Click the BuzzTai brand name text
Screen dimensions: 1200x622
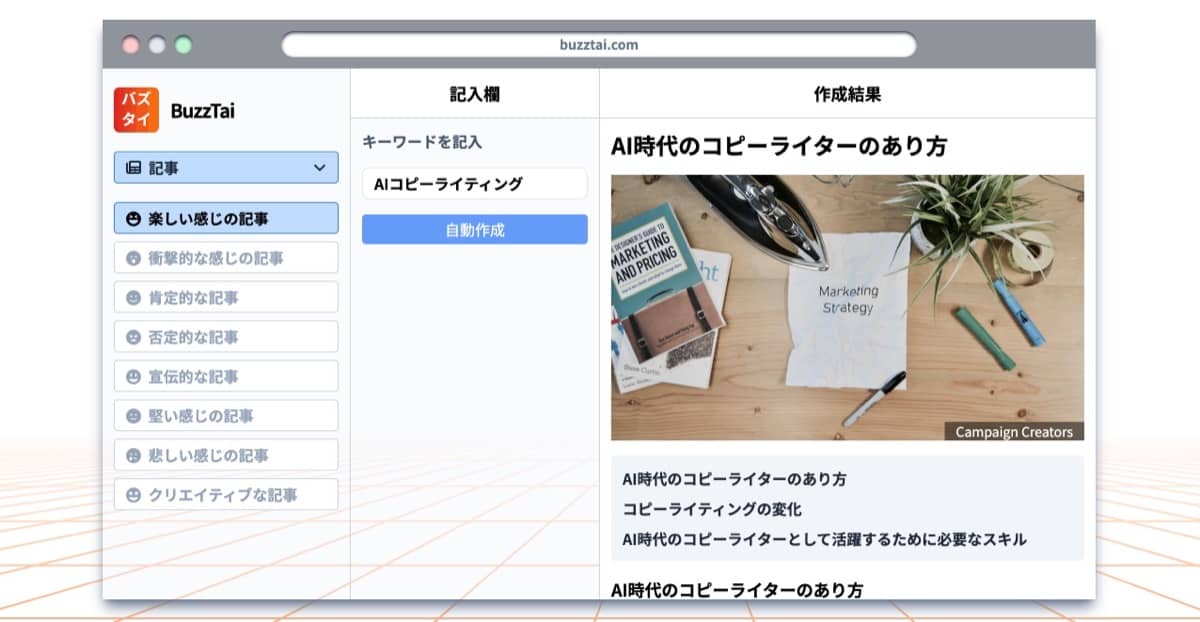pyautogui.click(x=203, y=111)
